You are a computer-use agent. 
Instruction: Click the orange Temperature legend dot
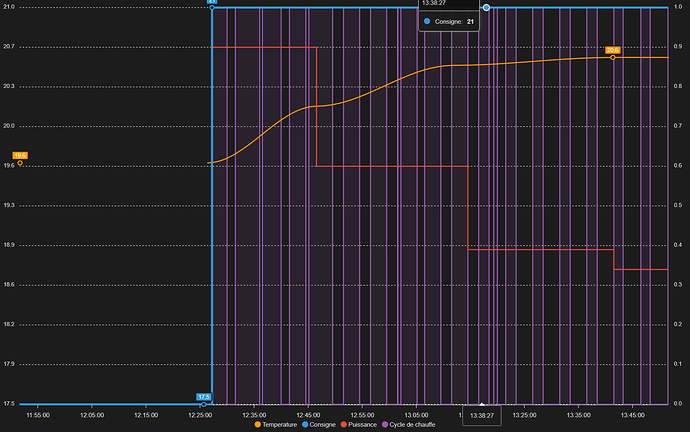[x=258, y=426]
